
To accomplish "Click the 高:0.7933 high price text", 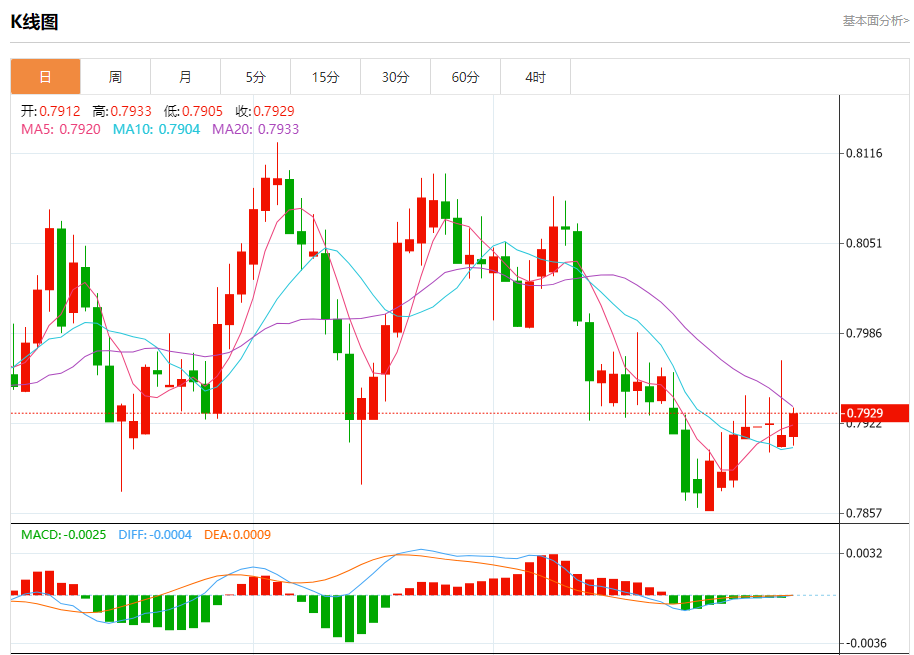I will pos(122,111).
